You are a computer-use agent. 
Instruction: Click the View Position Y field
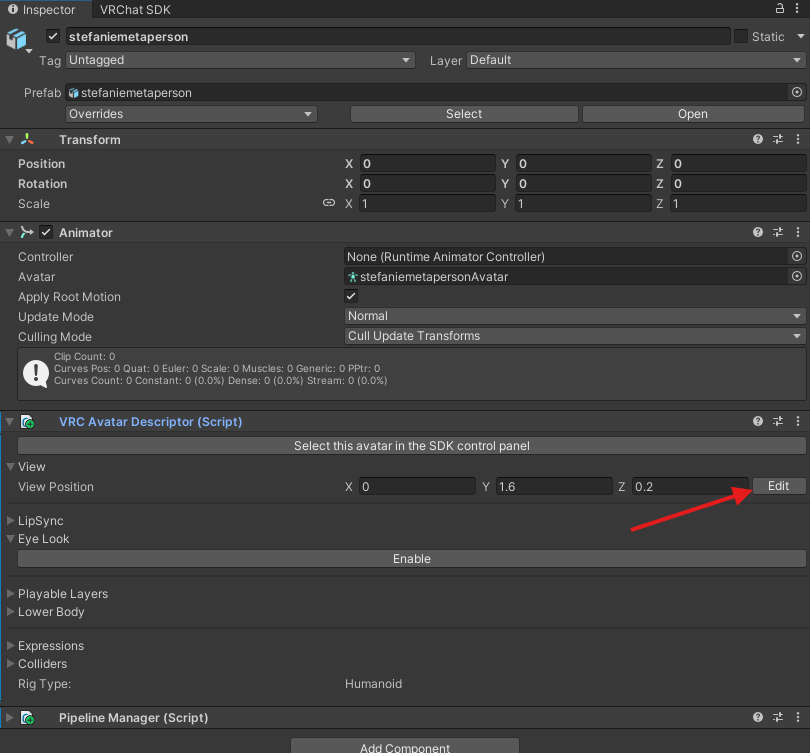[x=554, y=487]
